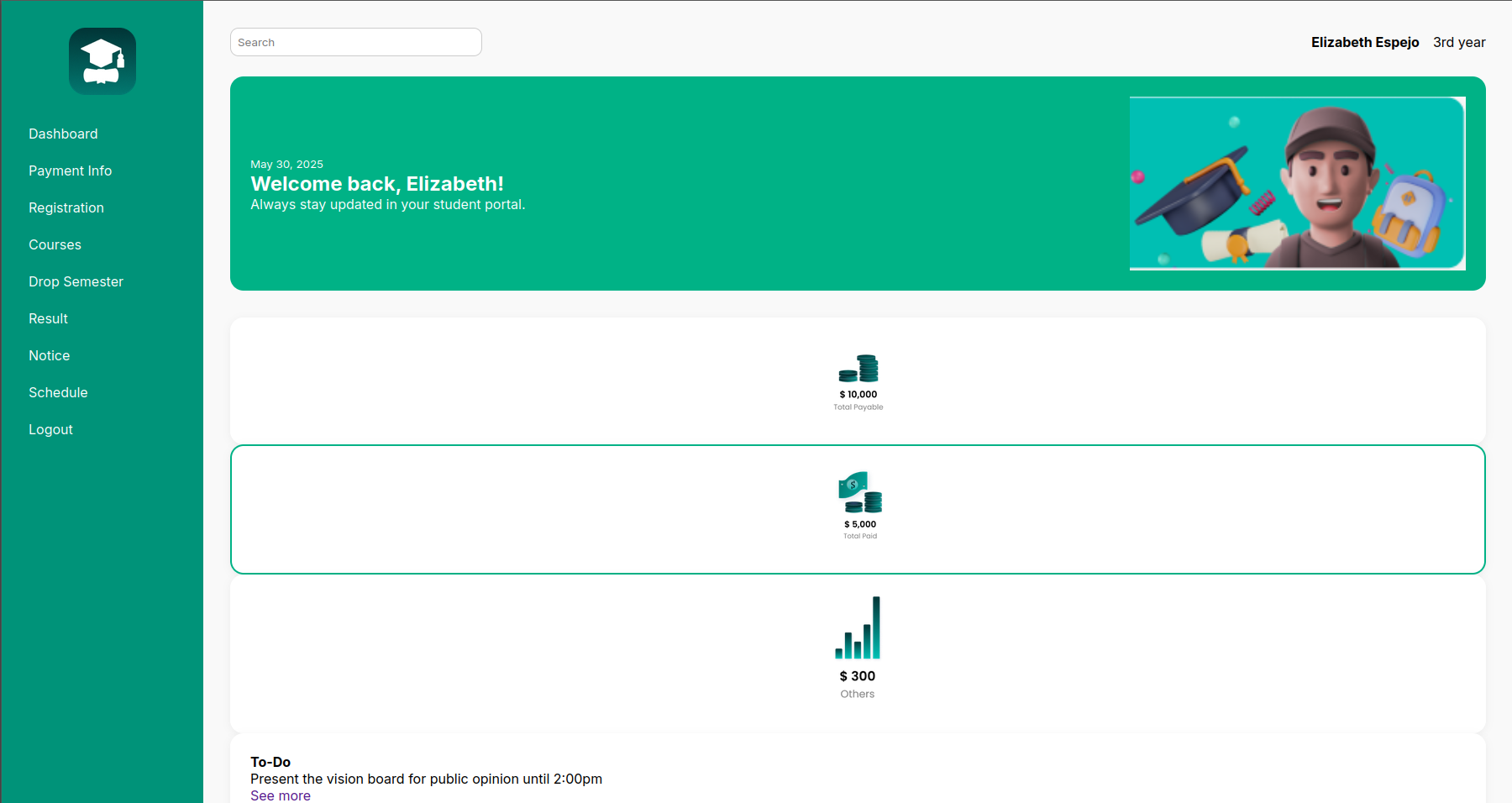Image resolution: width=1512 pixels, height=803 pixels.
Task: Navigate to Courses in sidebar
Action: click(55, 244)
